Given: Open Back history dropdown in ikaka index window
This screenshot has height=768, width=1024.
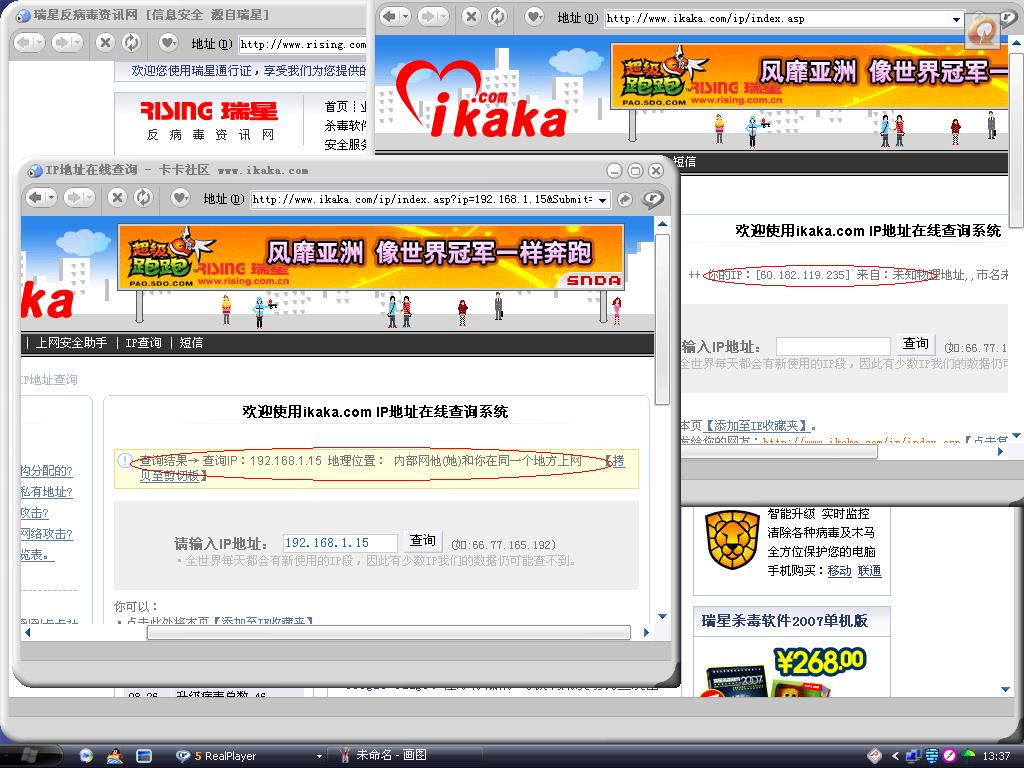Looking at the screenshot, I should coord(404,16).
